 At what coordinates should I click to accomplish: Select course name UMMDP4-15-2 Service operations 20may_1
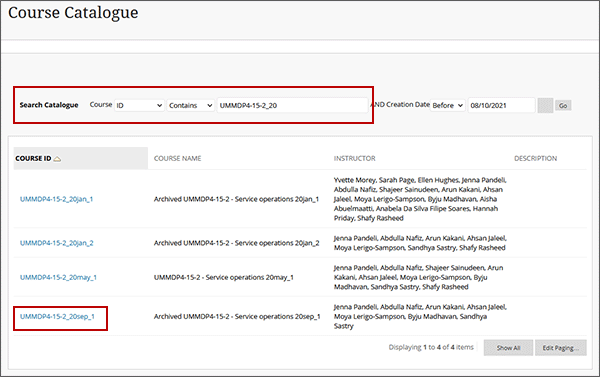(x=224, y=277)
